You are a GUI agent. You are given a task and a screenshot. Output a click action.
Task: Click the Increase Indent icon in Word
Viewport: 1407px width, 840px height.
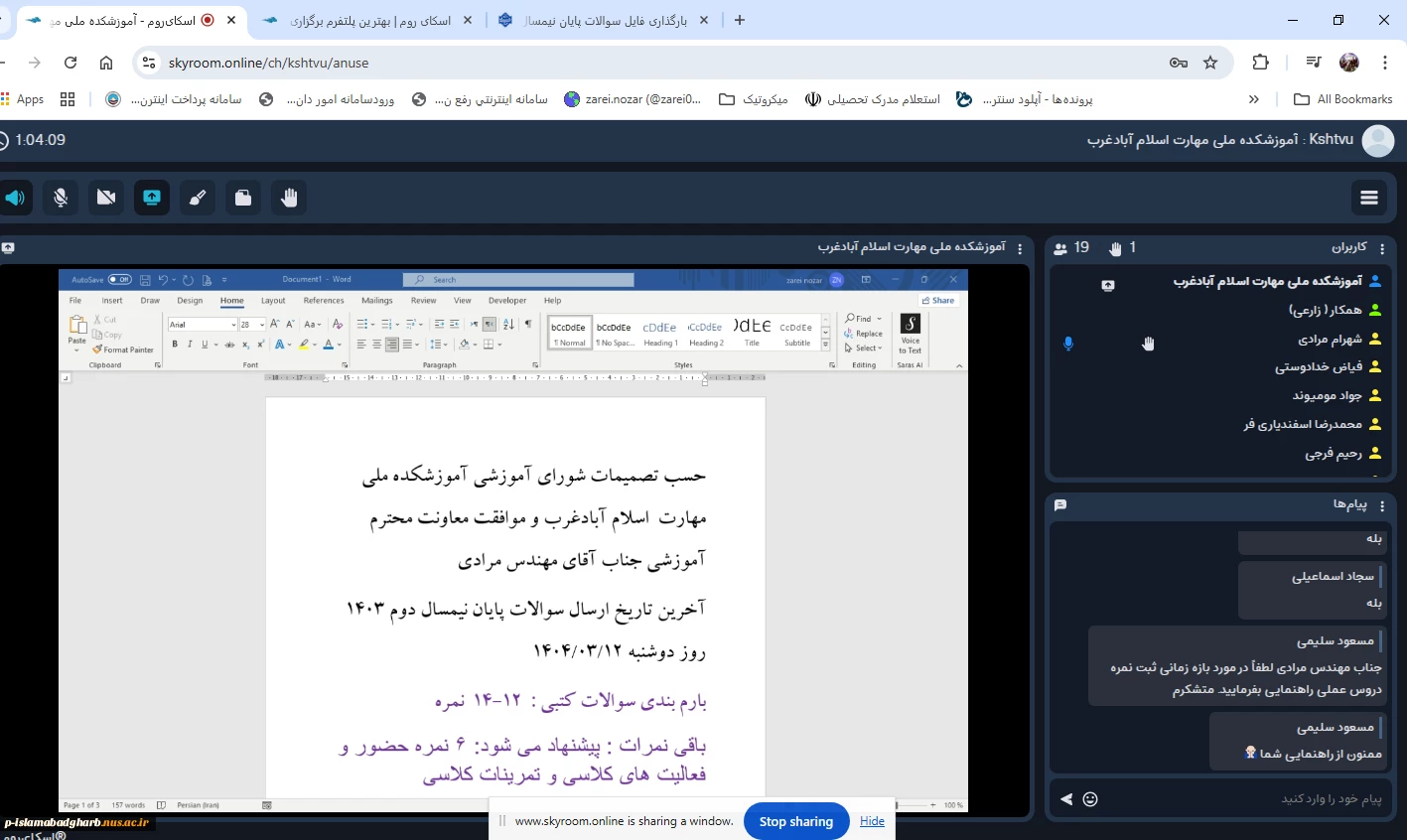click(x=454, y=325)
